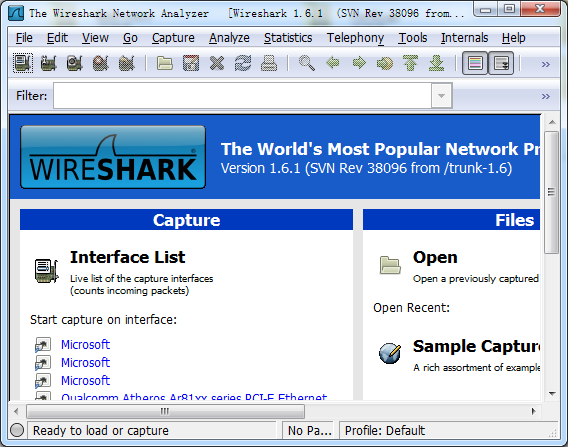Open the Sample Captures heading link
Image resolution: width=568 pixels, height=447 pixels.
(476, 347)
